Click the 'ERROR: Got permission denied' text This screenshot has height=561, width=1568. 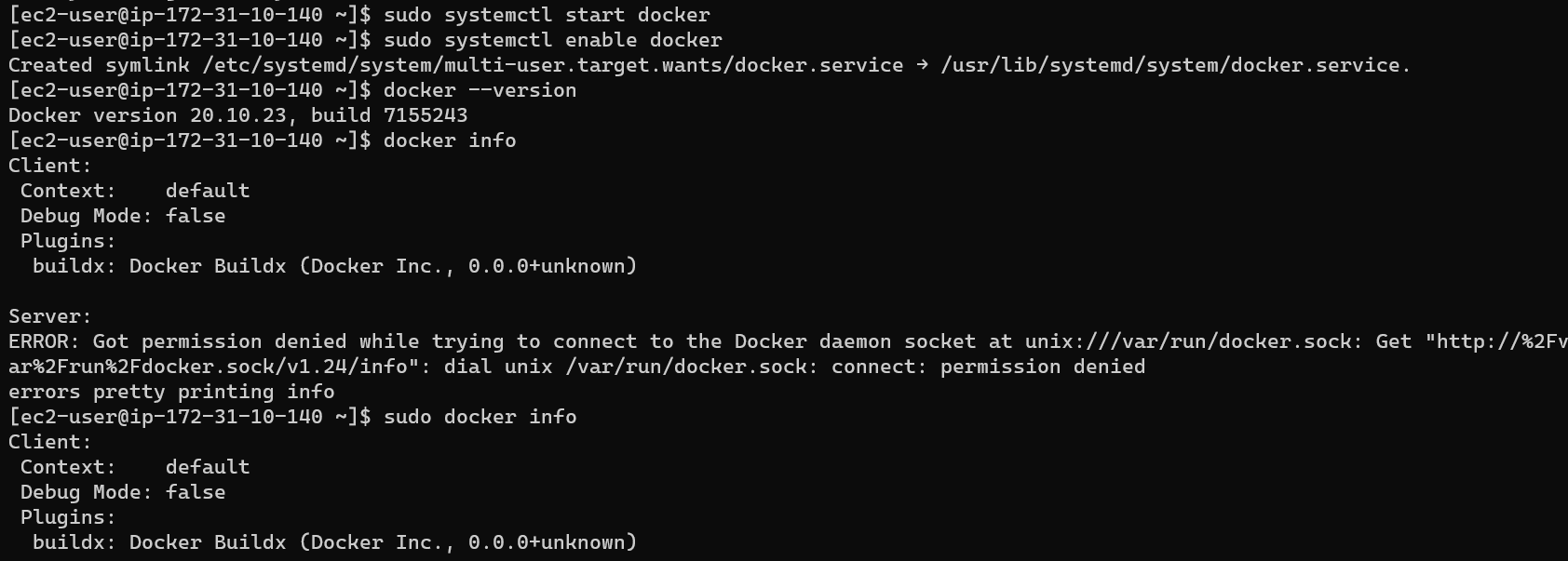(x=177, y=341)
